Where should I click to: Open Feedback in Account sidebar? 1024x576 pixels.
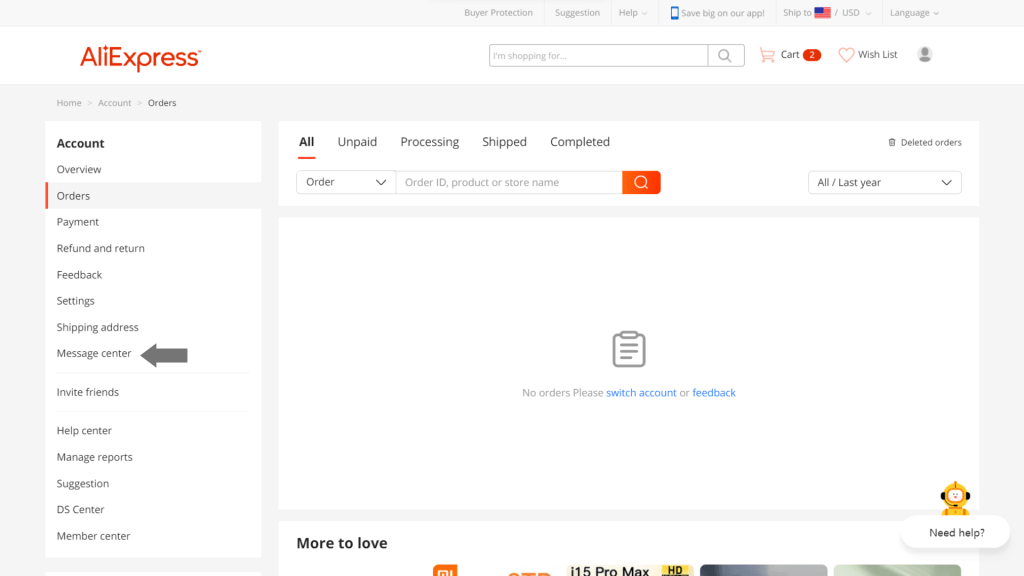(x=79, y=275)
